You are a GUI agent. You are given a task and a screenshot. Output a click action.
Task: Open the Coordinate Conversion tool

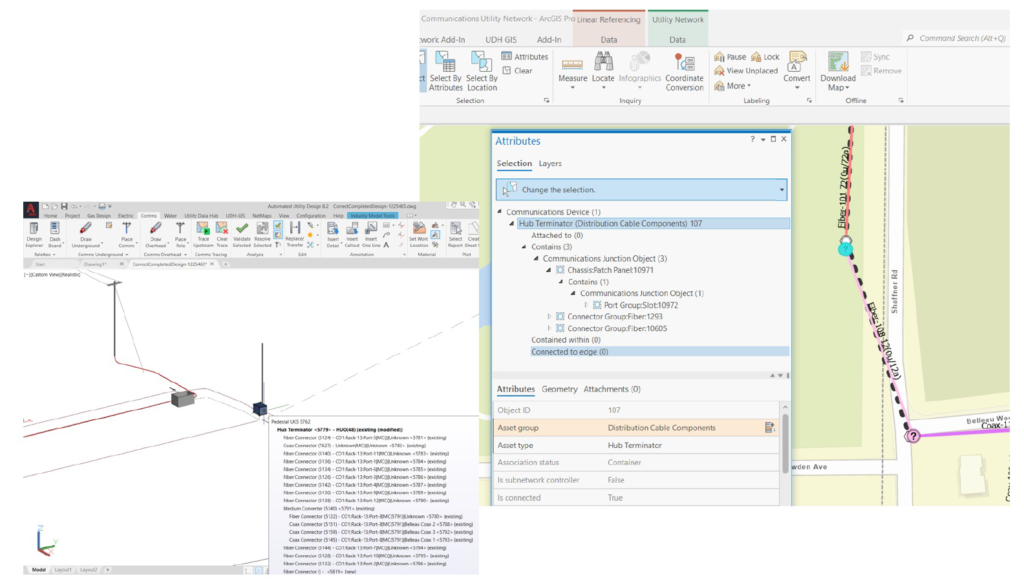tap(684, 71)
